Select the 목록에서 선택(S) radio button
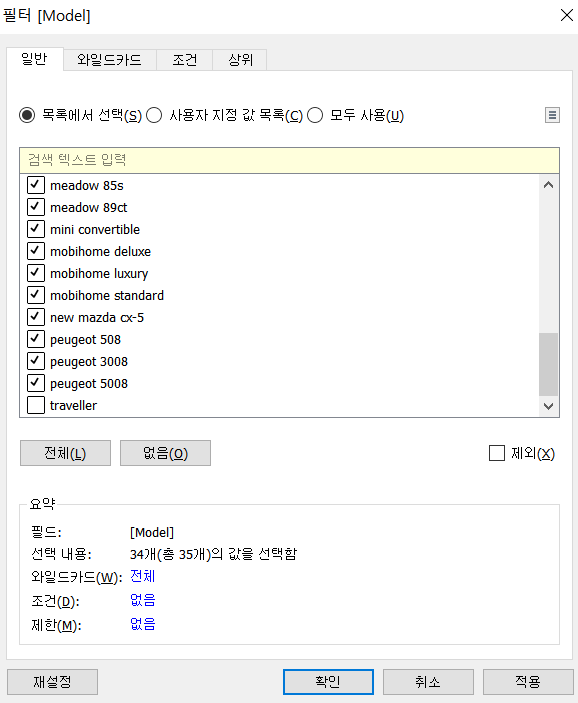Viewport: 578px width, 703px height. coord(27,115)
